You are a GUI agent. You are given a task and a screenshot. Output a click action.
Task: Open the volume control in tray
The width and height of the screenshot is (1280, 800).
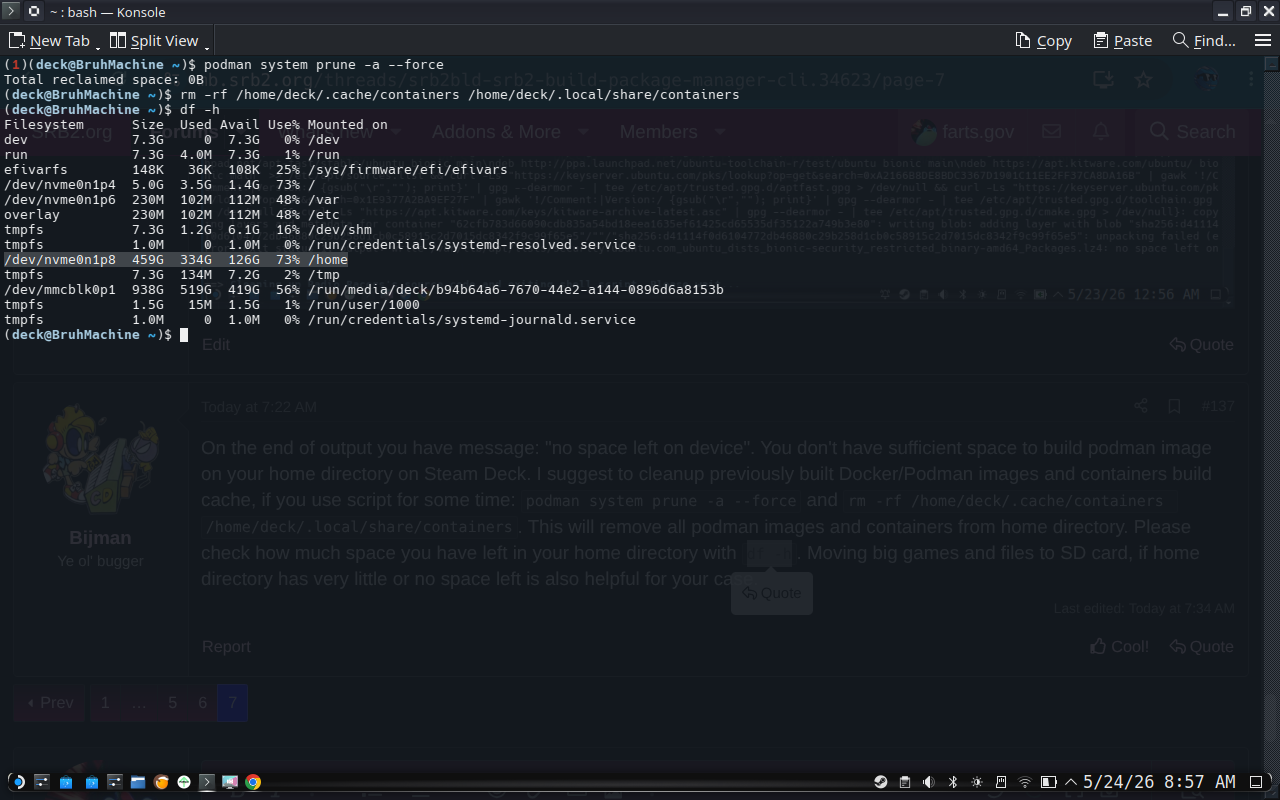pos(929,782)
